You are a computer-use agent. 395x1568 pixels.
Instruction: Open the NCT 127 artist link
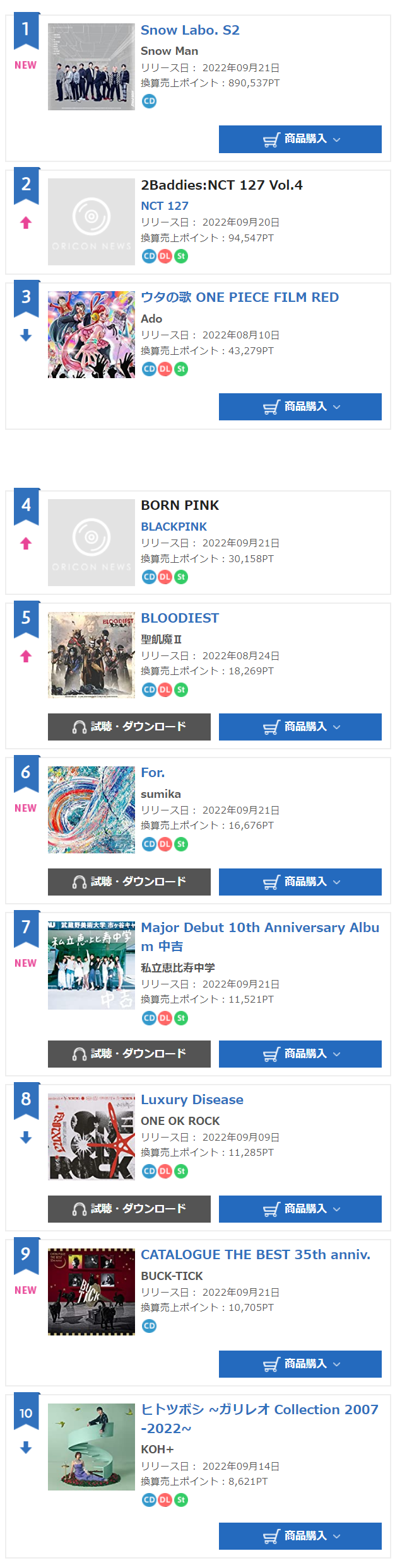[165, 206]
